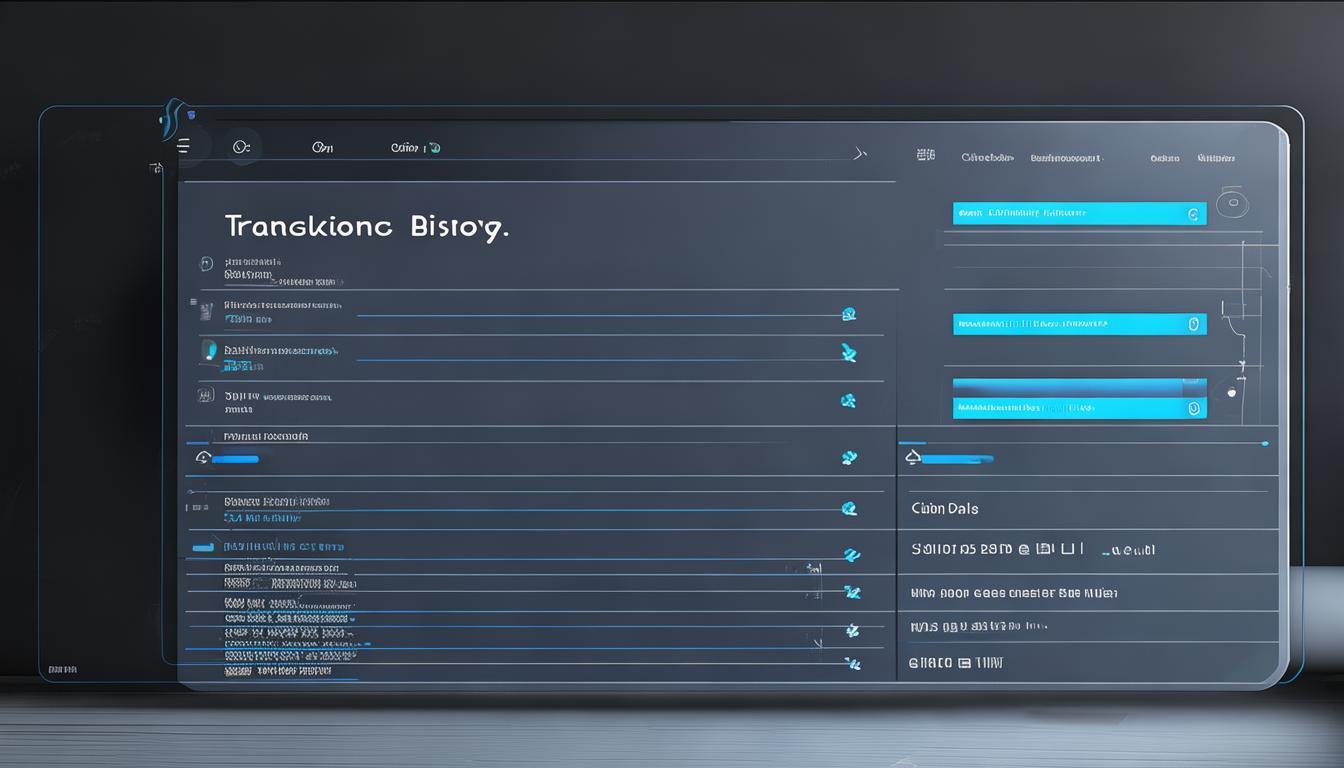Expand the right panel section above Cliton Dals
Image resolution: width=1344 pixels, height=768 pixels.
[912, 458]
